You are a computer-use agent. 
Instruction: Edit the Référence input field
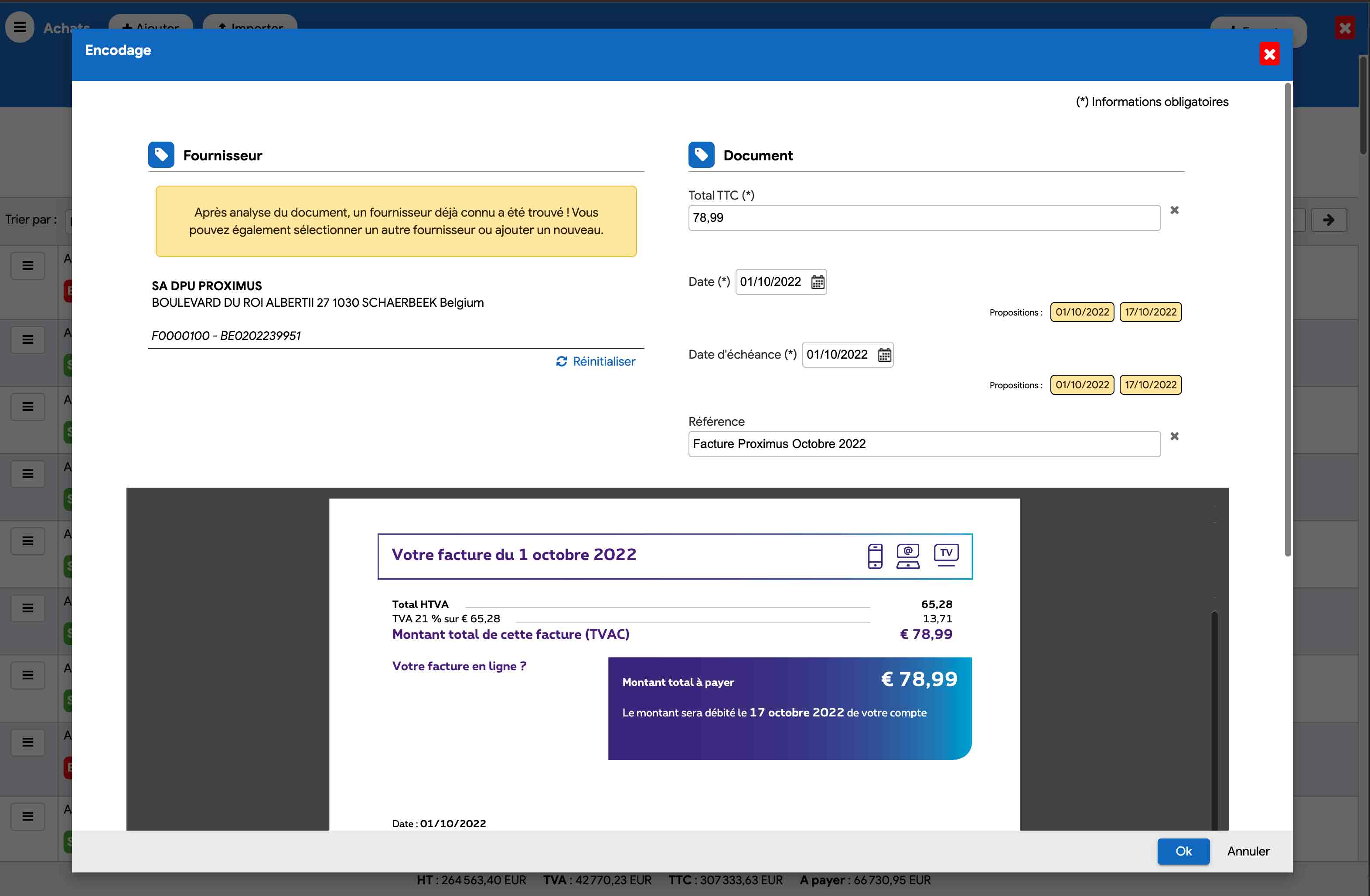924,444
